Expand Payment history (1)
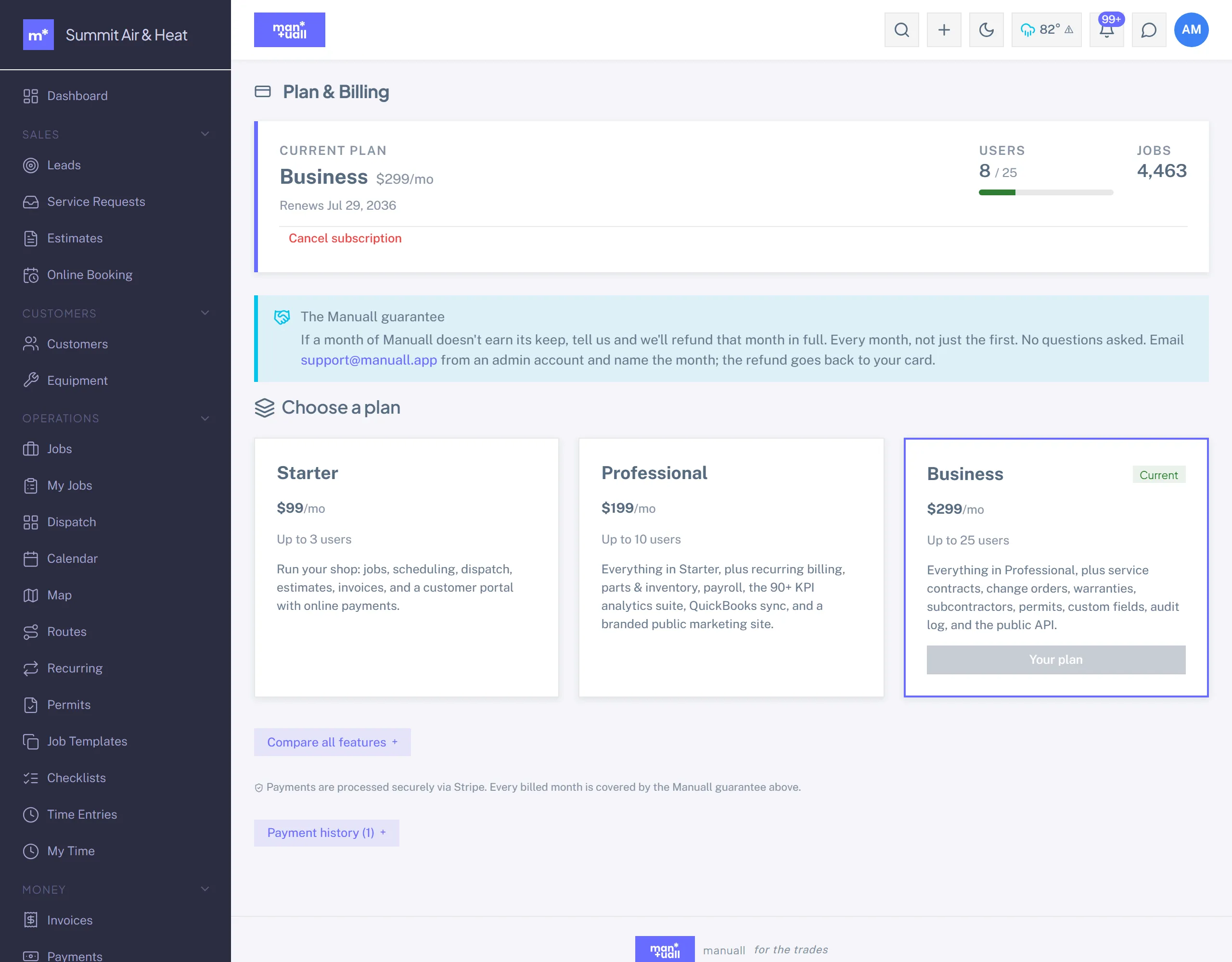1232x962 pixels. coord(327,833)
